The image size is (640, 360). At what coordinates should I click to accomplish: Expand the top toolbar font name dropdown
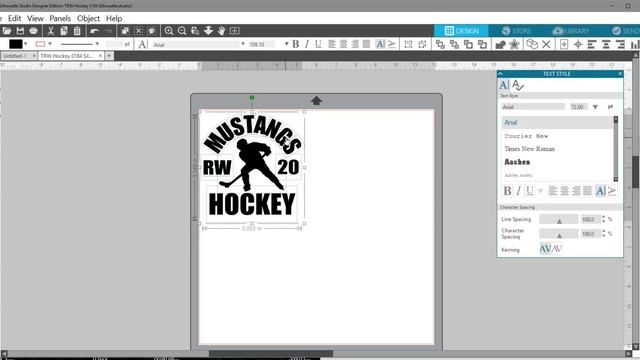click(243, 44)
